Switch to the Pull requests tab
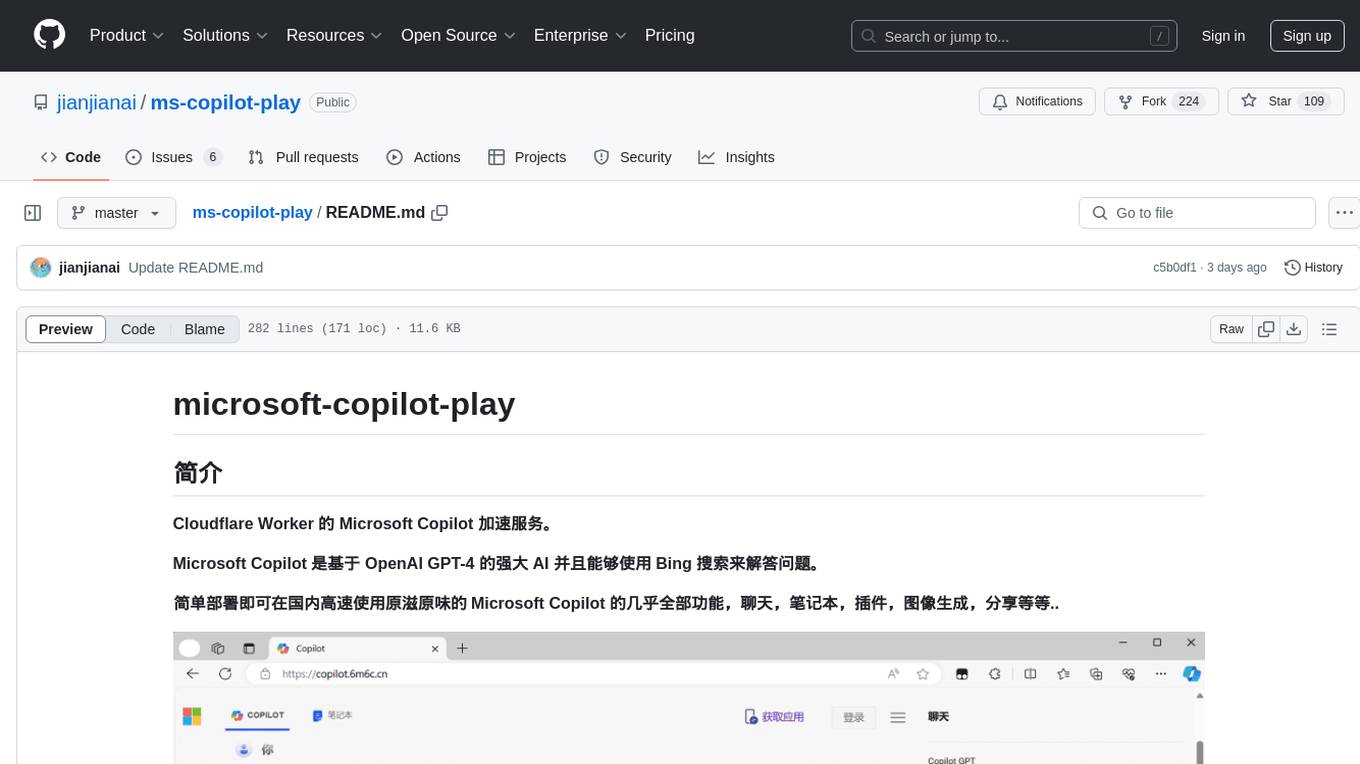The image size is (1360, 764). [x=303, y=157]
